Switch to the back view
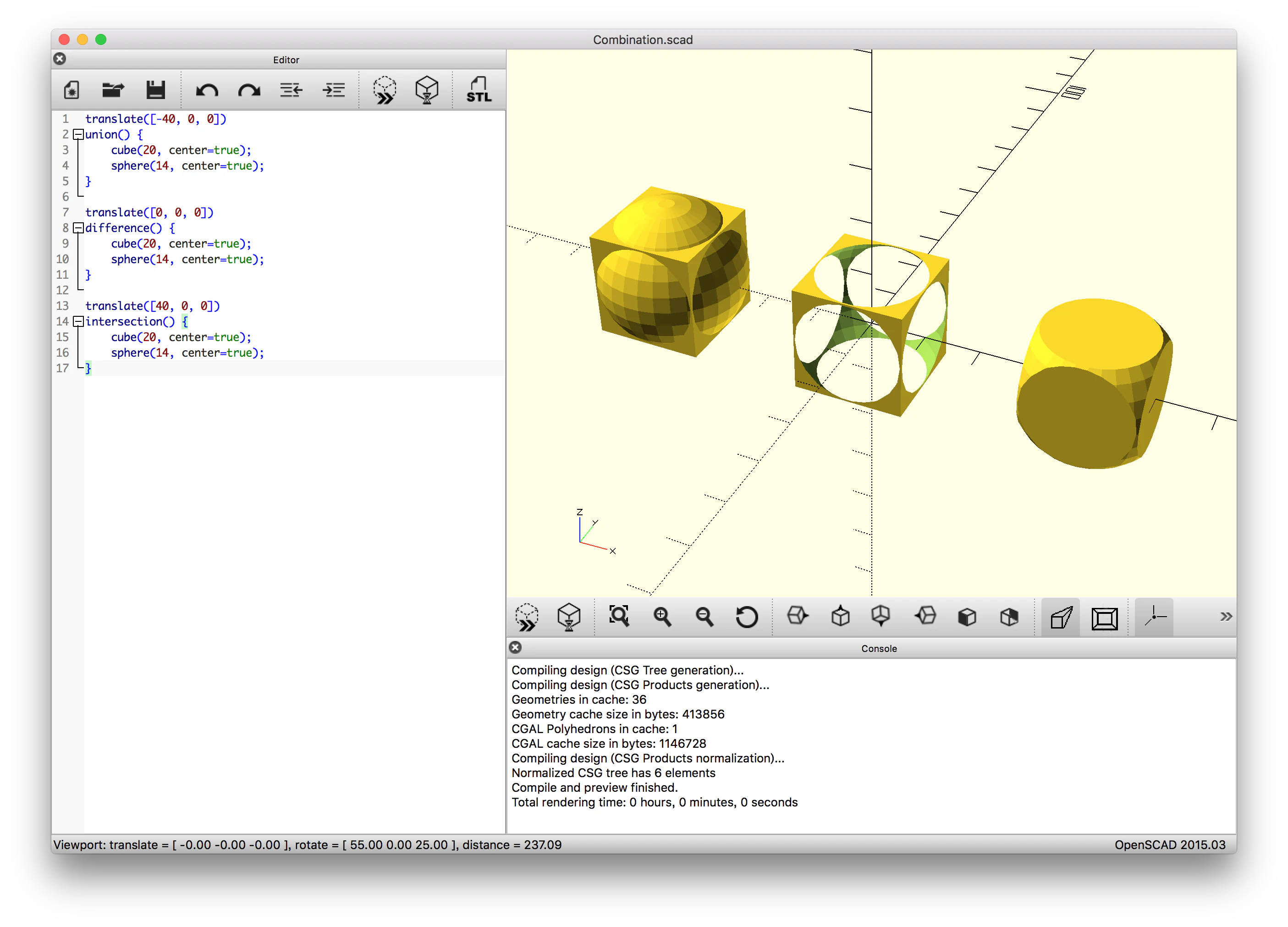 pos(1009,617)
